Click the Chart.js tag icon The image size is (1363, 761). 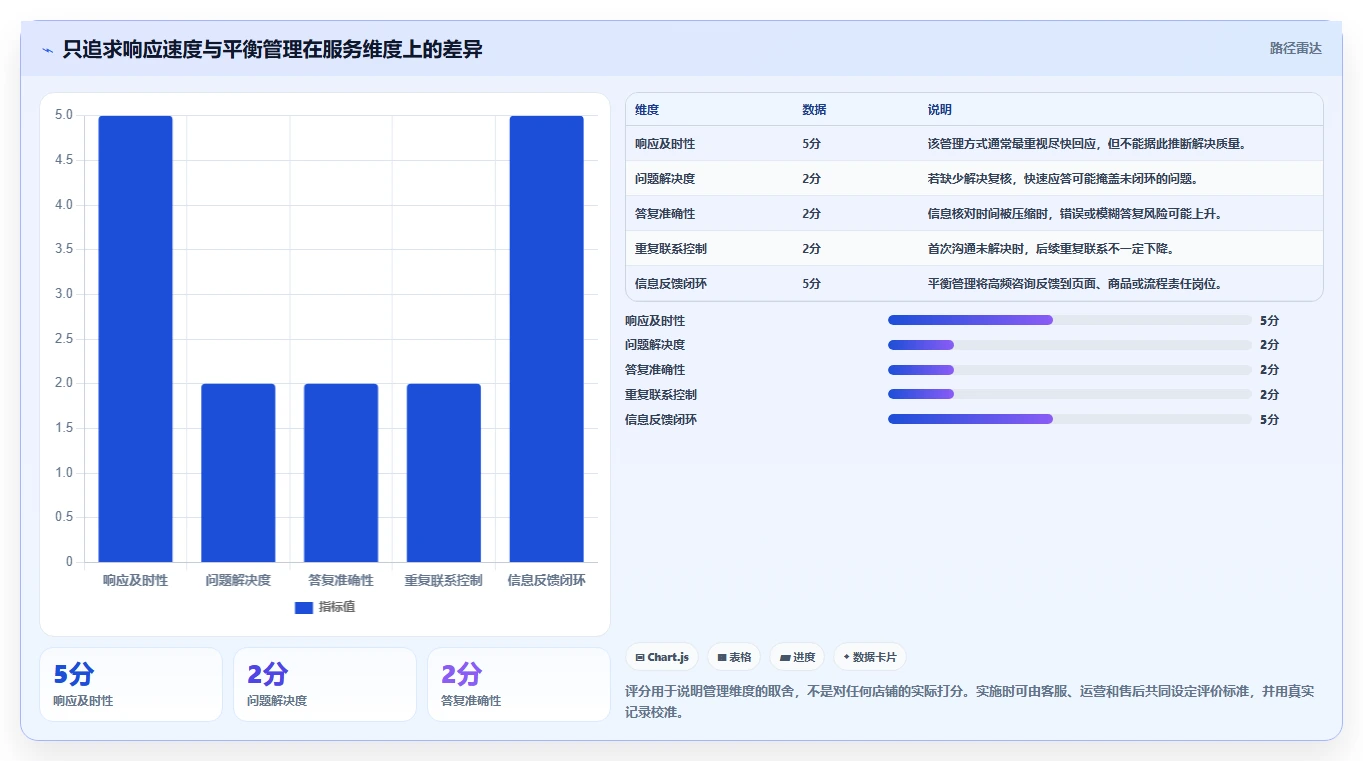point(640,658)
